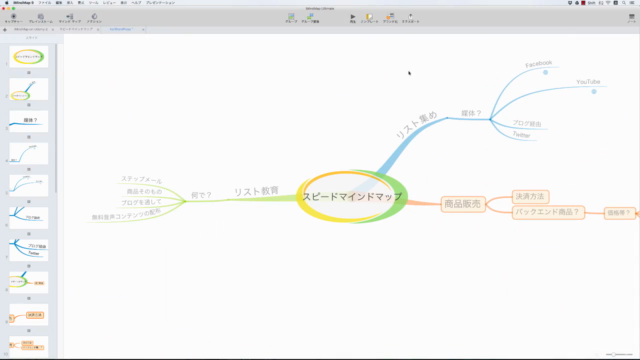Select the バックエンド商品？ box

coord(548,212)
